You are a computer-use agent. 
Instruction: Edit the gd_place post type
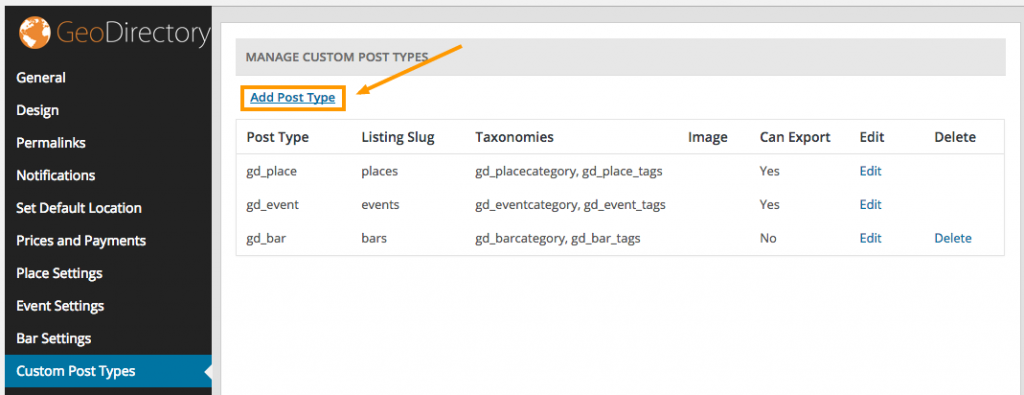(x=871, y=171)
